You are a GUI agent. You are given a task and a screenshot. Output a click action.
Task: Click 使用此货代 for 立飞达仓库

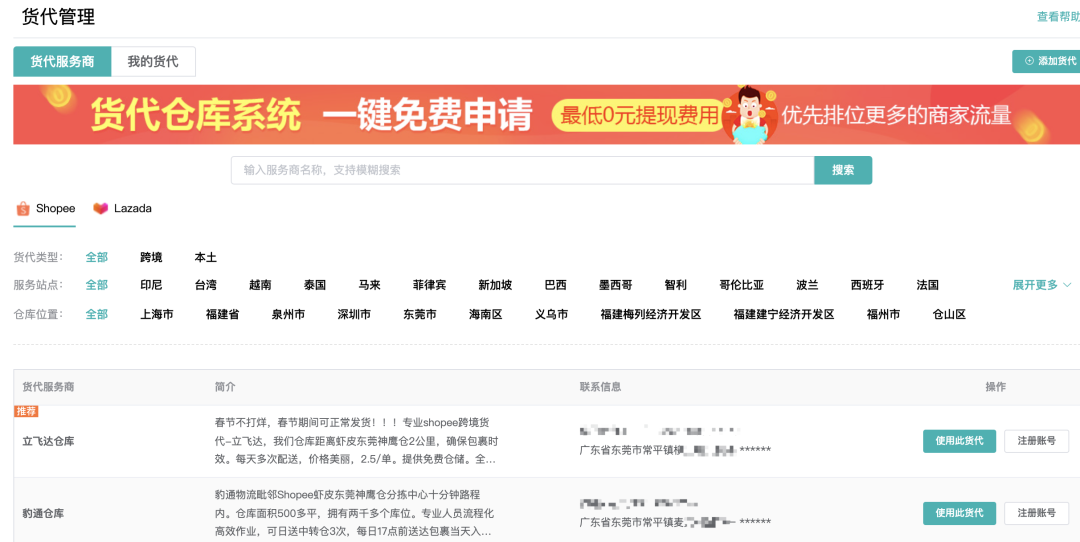point(959,441)
